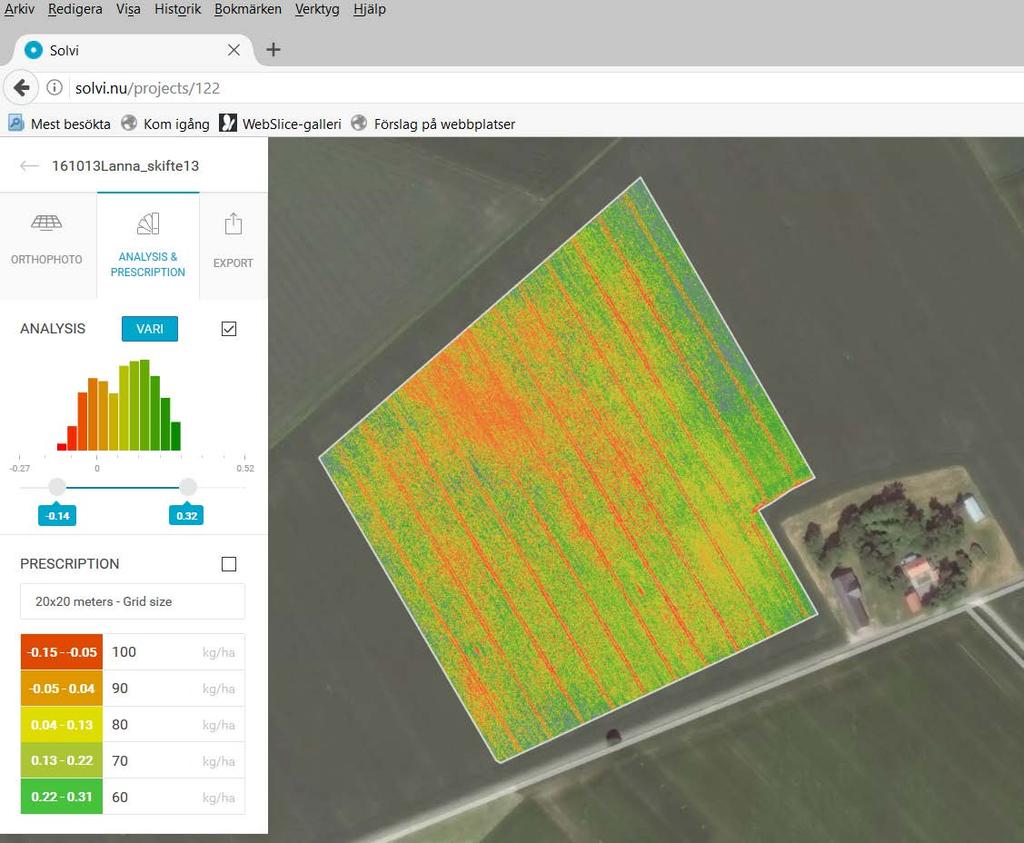Open the 20x20 meters Grid size dropdown

(x=133, y=601)
